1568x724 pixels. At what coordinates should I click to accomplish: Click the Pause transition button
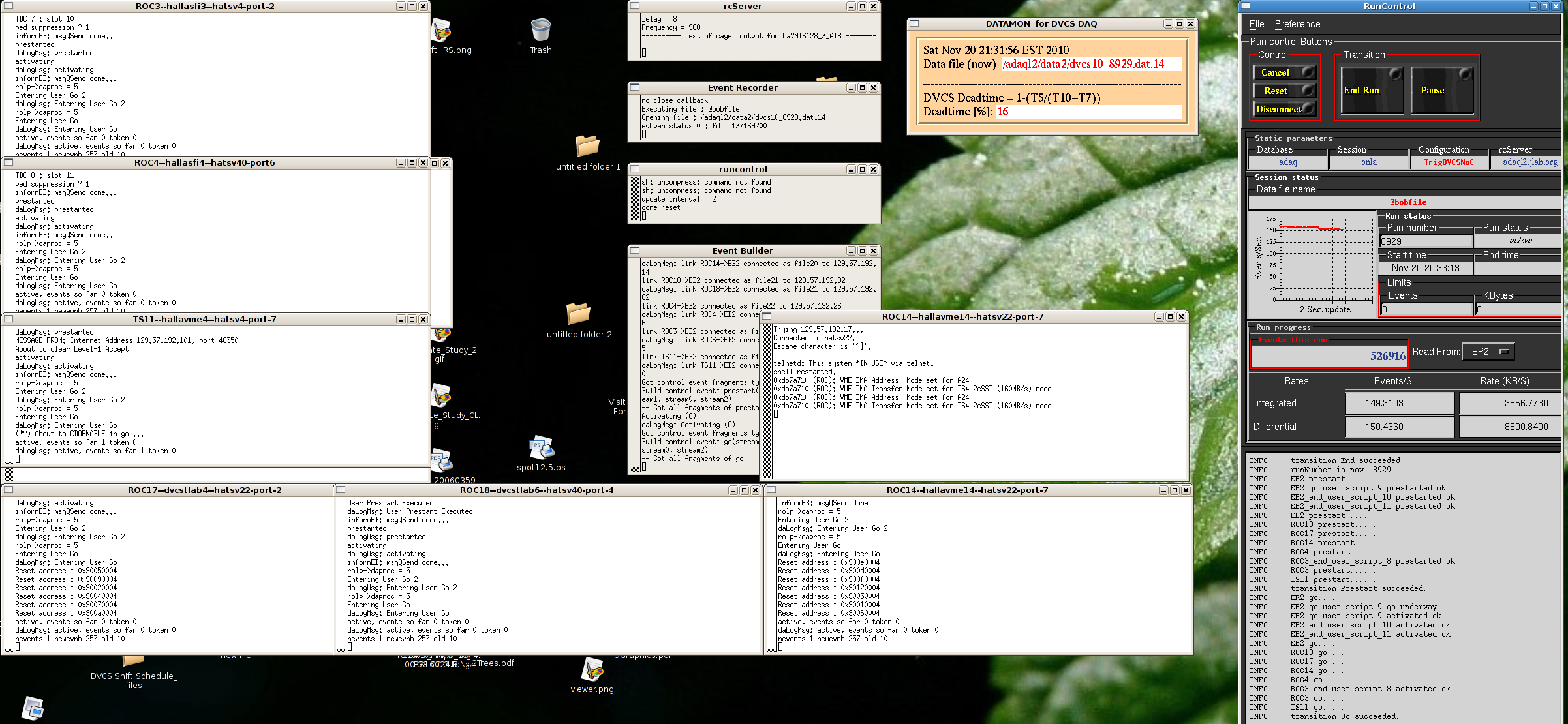[x=1443, y=91]
